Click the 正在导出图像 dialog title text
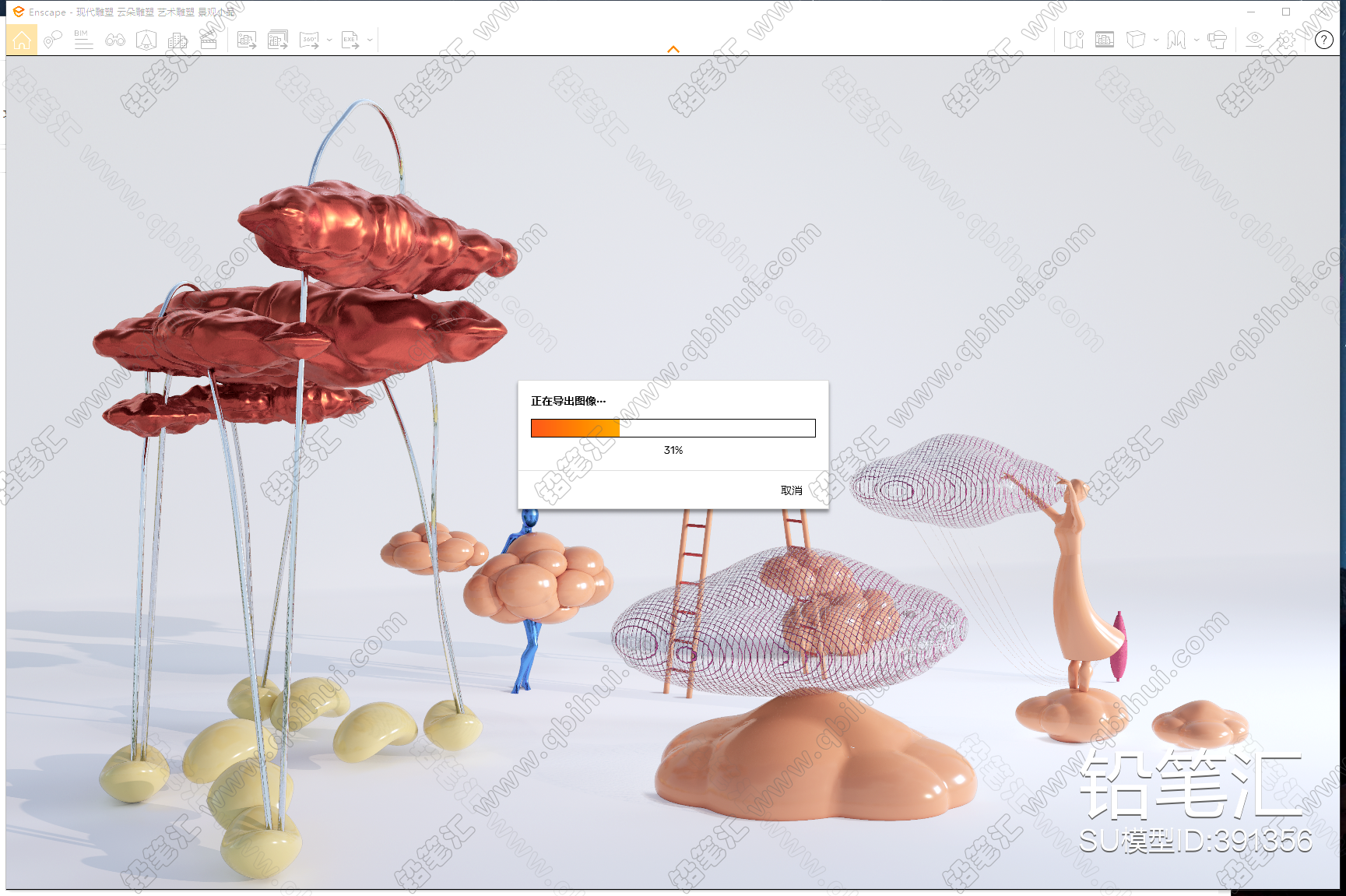The image size is (1346, 896). [x=568, y=401]
